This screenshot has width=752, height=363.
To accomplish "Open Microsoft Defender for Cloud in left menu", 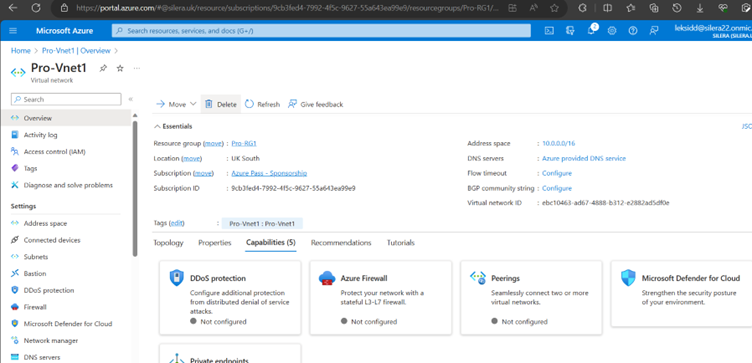I will [x=68, y=324].
